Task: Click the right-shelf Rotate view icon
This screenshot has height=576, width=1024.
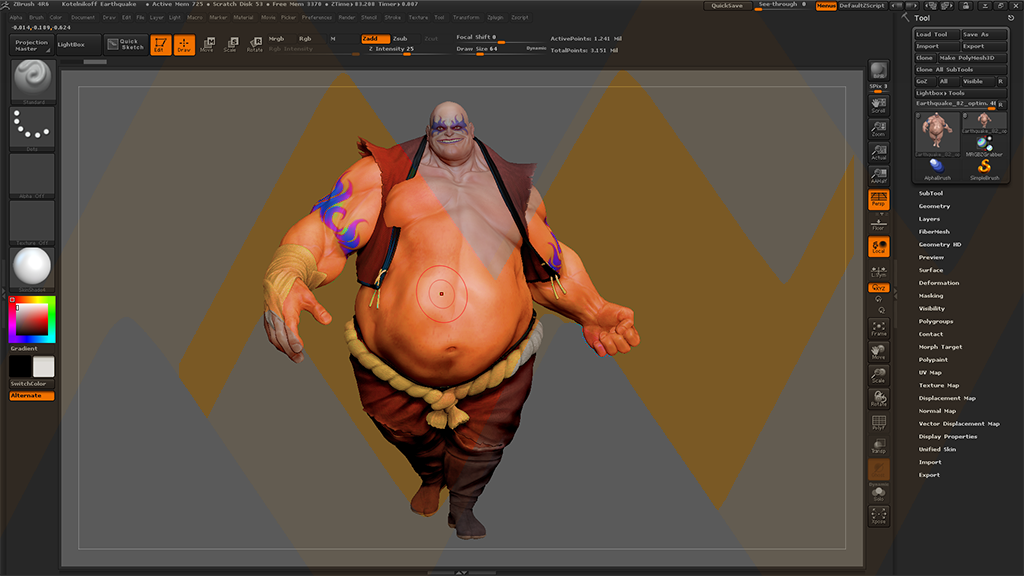Action: [878, 399]
